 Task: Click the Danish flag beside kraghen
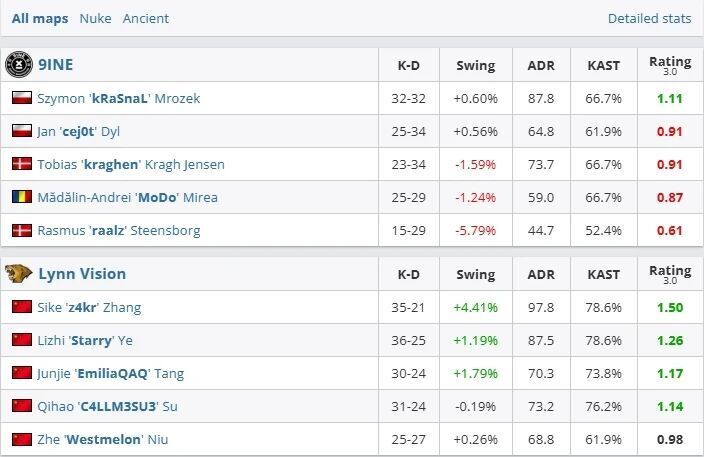click(20, 164)
